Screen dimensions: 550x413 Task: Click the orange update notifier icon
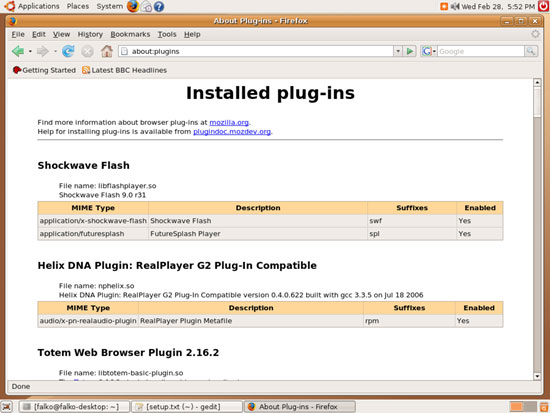(x=444, y=6)
